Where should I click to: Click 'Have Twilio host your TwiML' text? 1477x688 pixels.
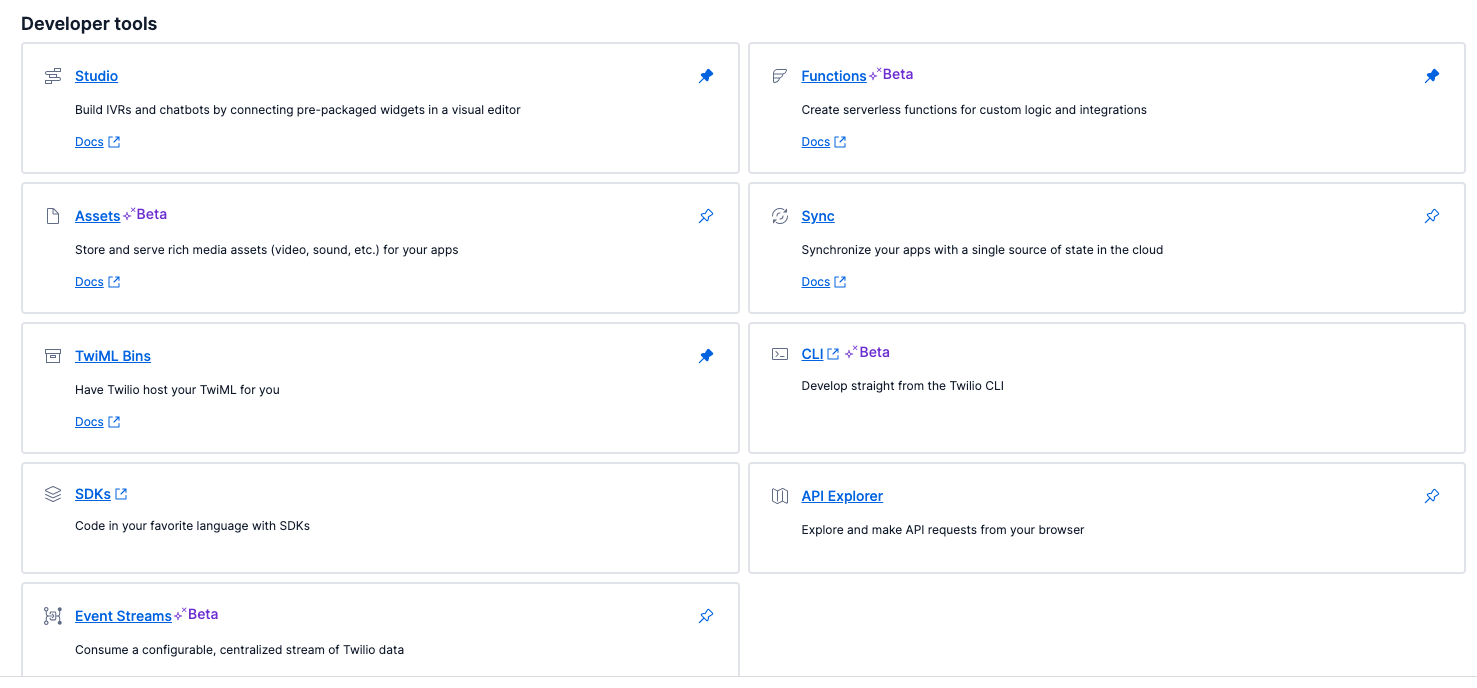pyautogui.click(x=177, y=390)
